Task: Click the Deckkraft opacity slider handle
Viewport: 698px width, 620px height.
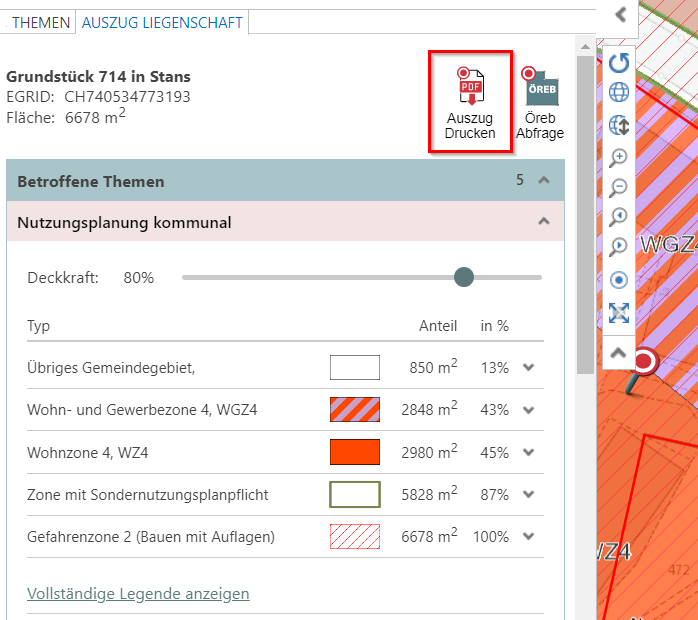Action: point(463,277)
